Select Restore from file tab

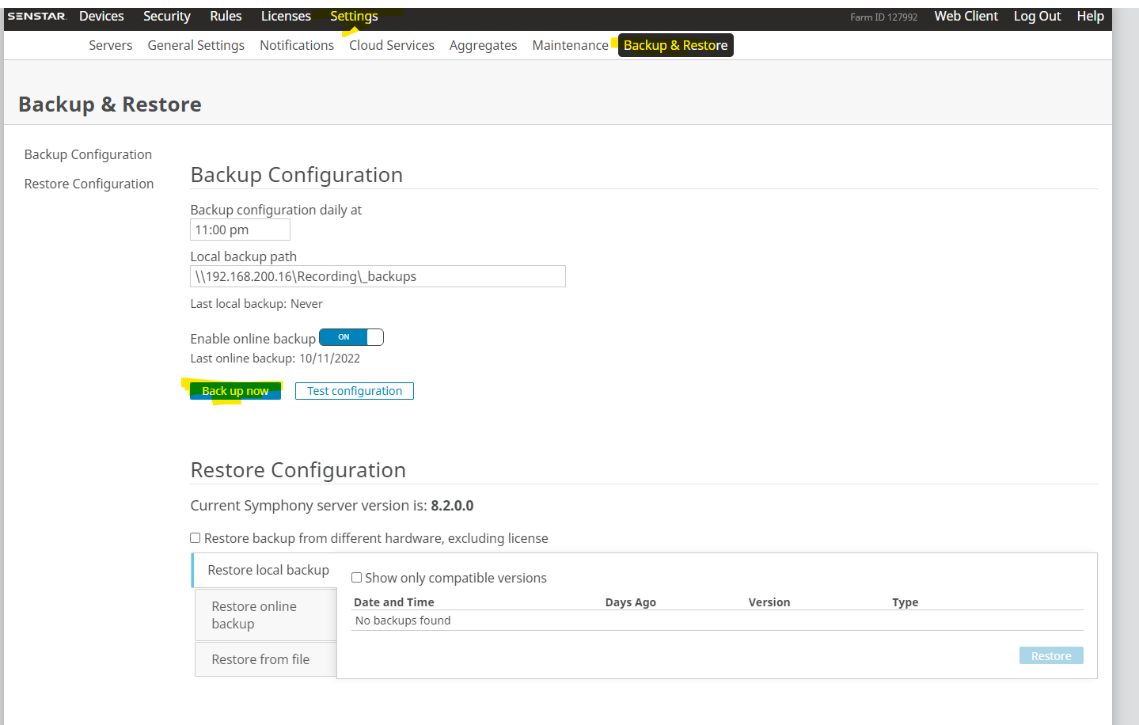pos(266,660)
